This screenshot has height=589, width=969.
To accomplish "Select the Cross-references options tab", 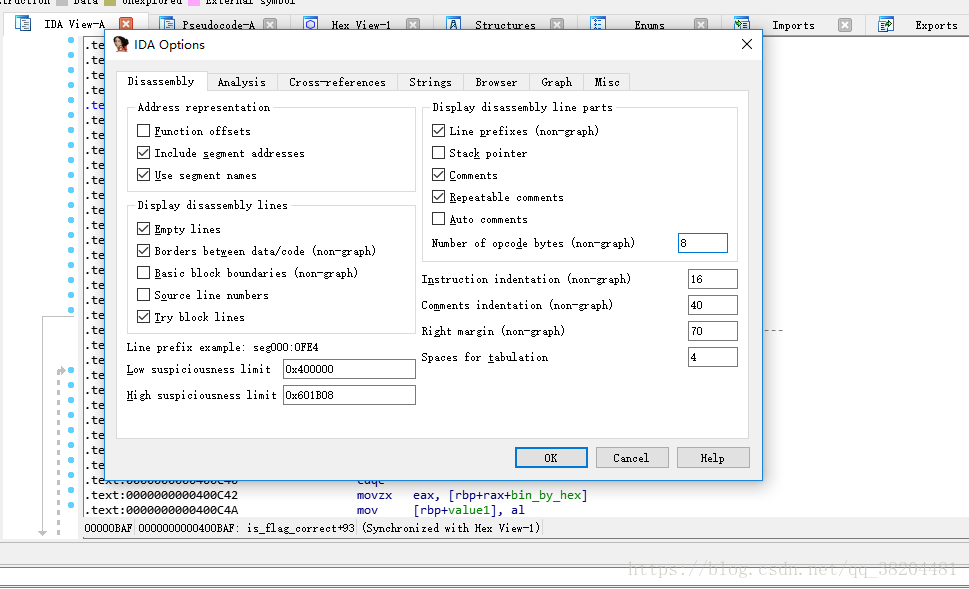I will tap(337, 82).
